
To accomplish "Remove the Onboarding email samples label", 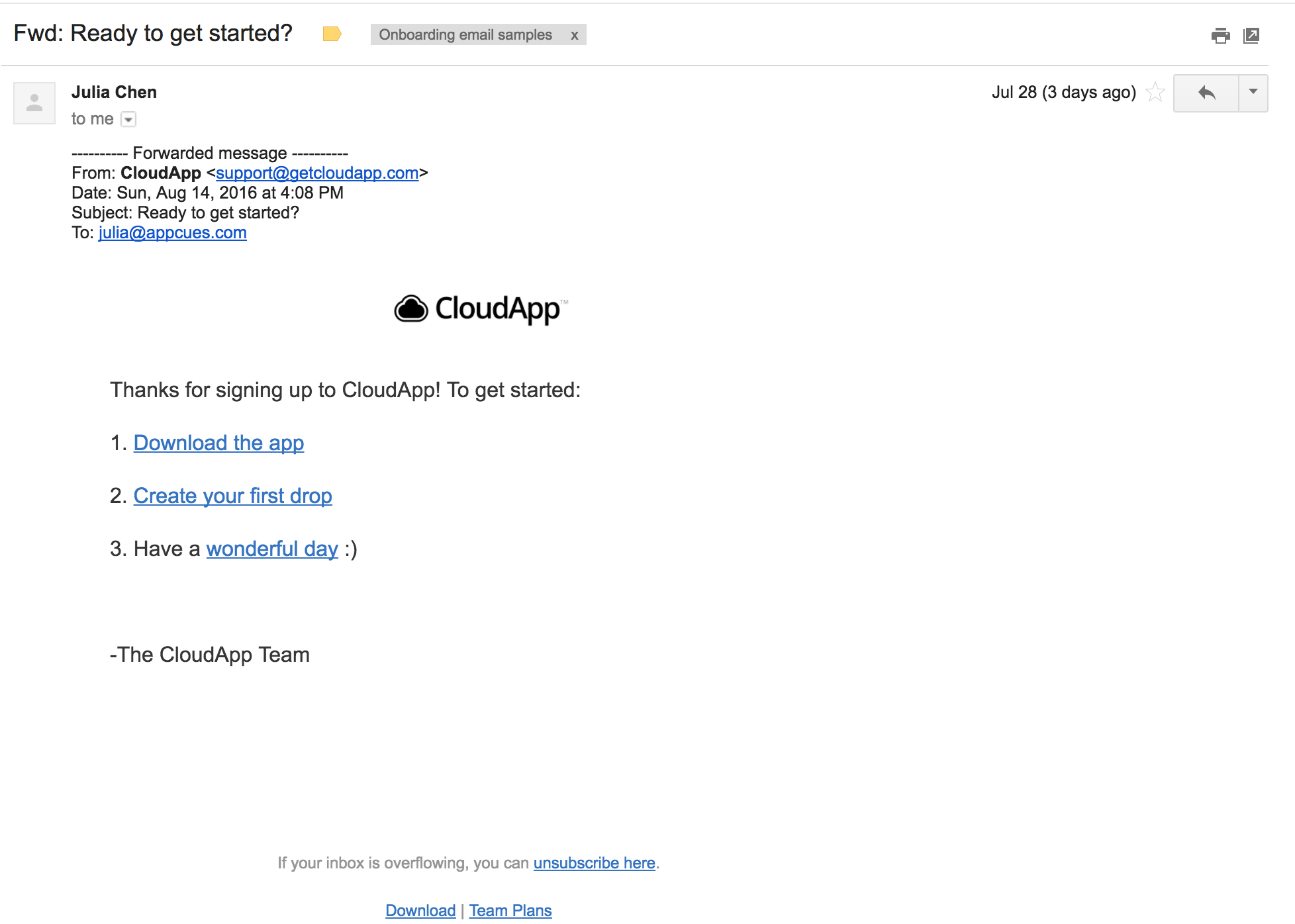I will point(574,35).
